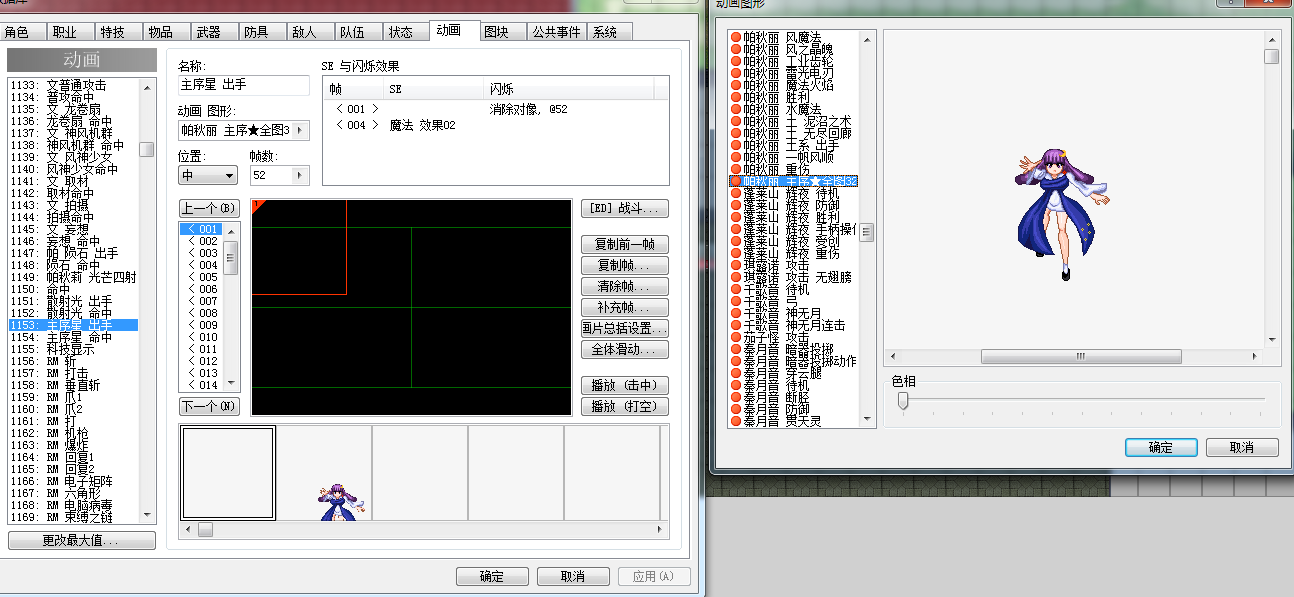Screen dimensions: 1294x597
Task: Click 播放 (击中) to play hit animation
Action: pos(625,386)
